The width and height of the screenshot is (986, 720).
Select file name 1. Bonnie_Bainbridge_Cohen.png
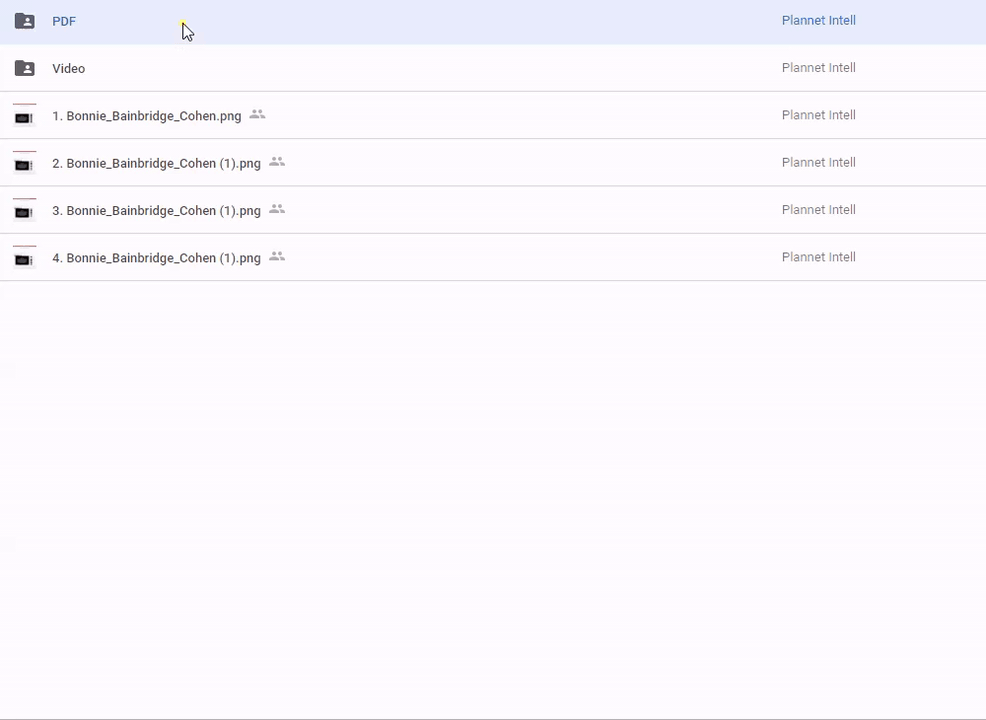(x=146, y=116)
